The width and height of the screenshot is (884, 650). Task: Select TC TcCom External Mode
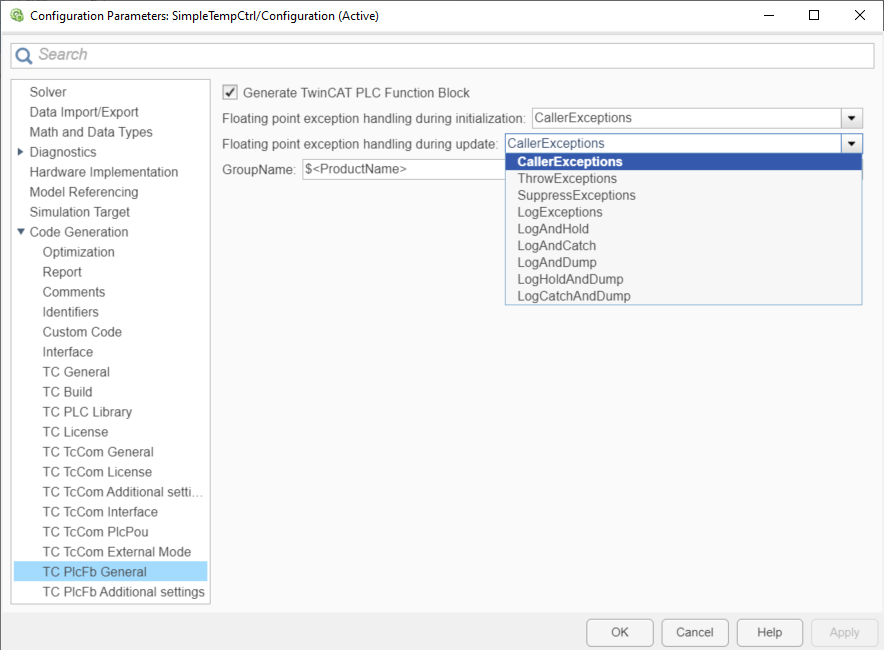coord(117,552)
